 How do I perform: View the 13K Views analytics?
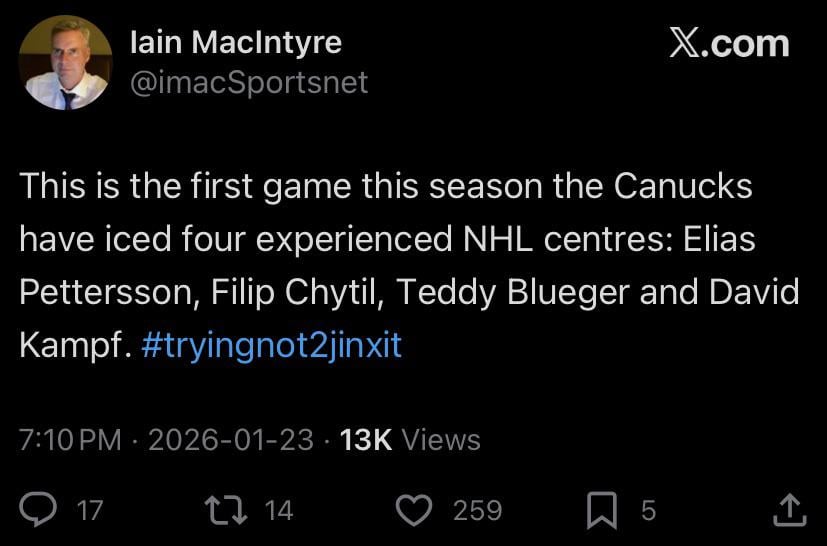(x=410, y=440)
